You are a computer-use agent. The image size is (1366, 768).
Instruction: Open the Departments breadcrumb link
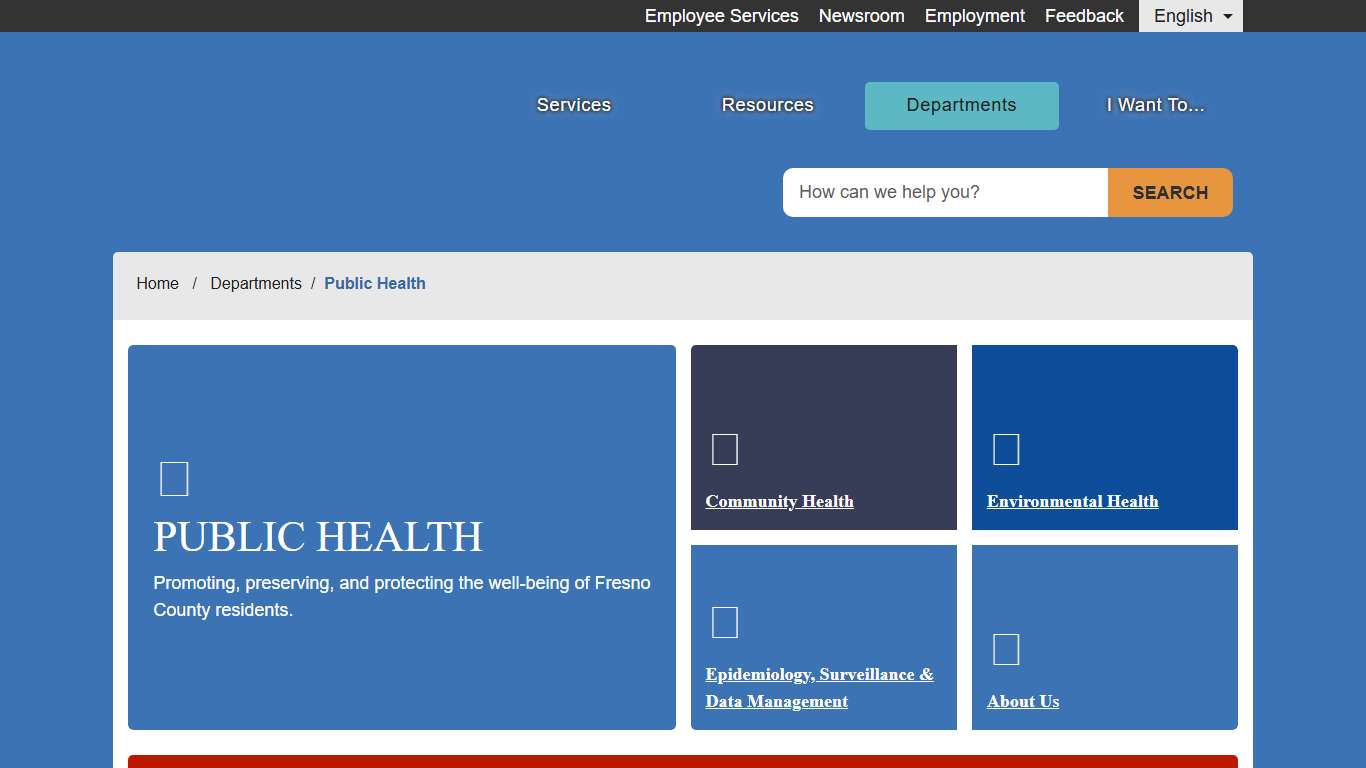(256, 283)
